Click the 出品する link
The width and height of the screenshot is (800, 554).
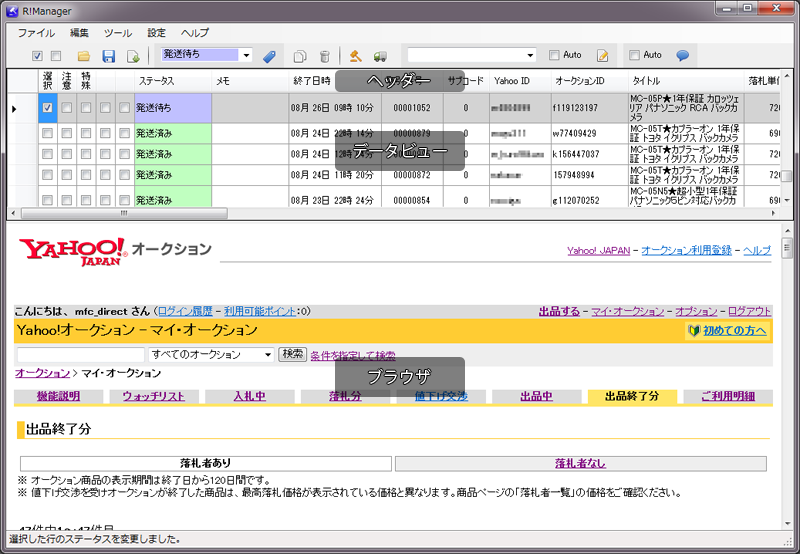(559, 311)
